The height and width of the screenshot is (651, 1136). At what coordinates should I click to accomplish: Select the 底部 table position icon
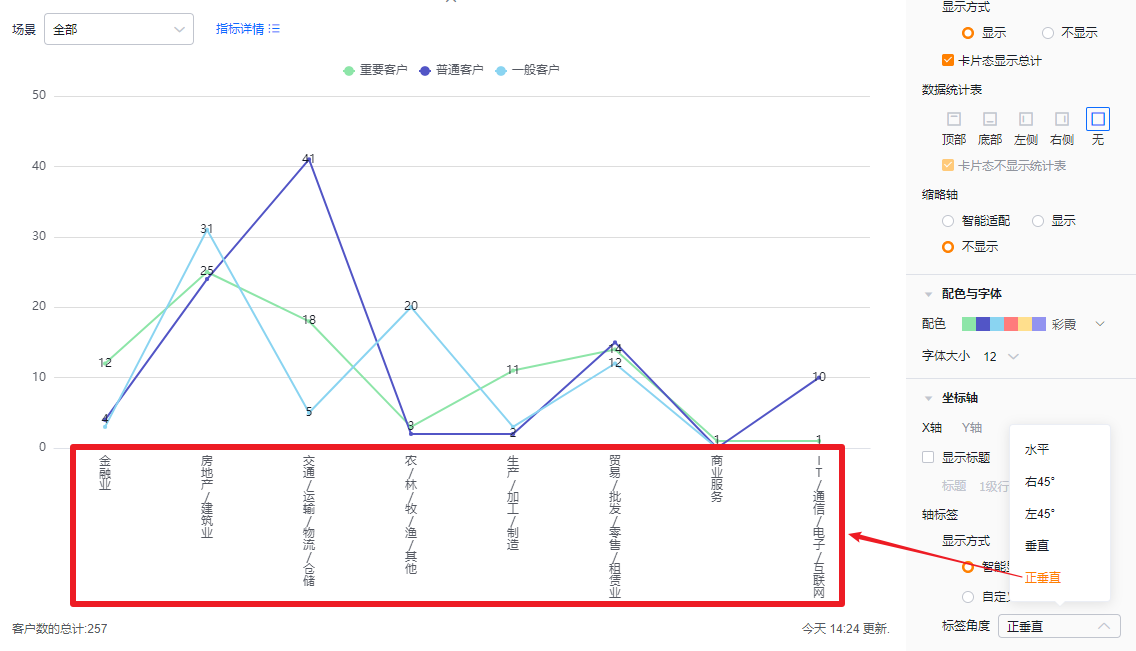(x=990, y=119)
